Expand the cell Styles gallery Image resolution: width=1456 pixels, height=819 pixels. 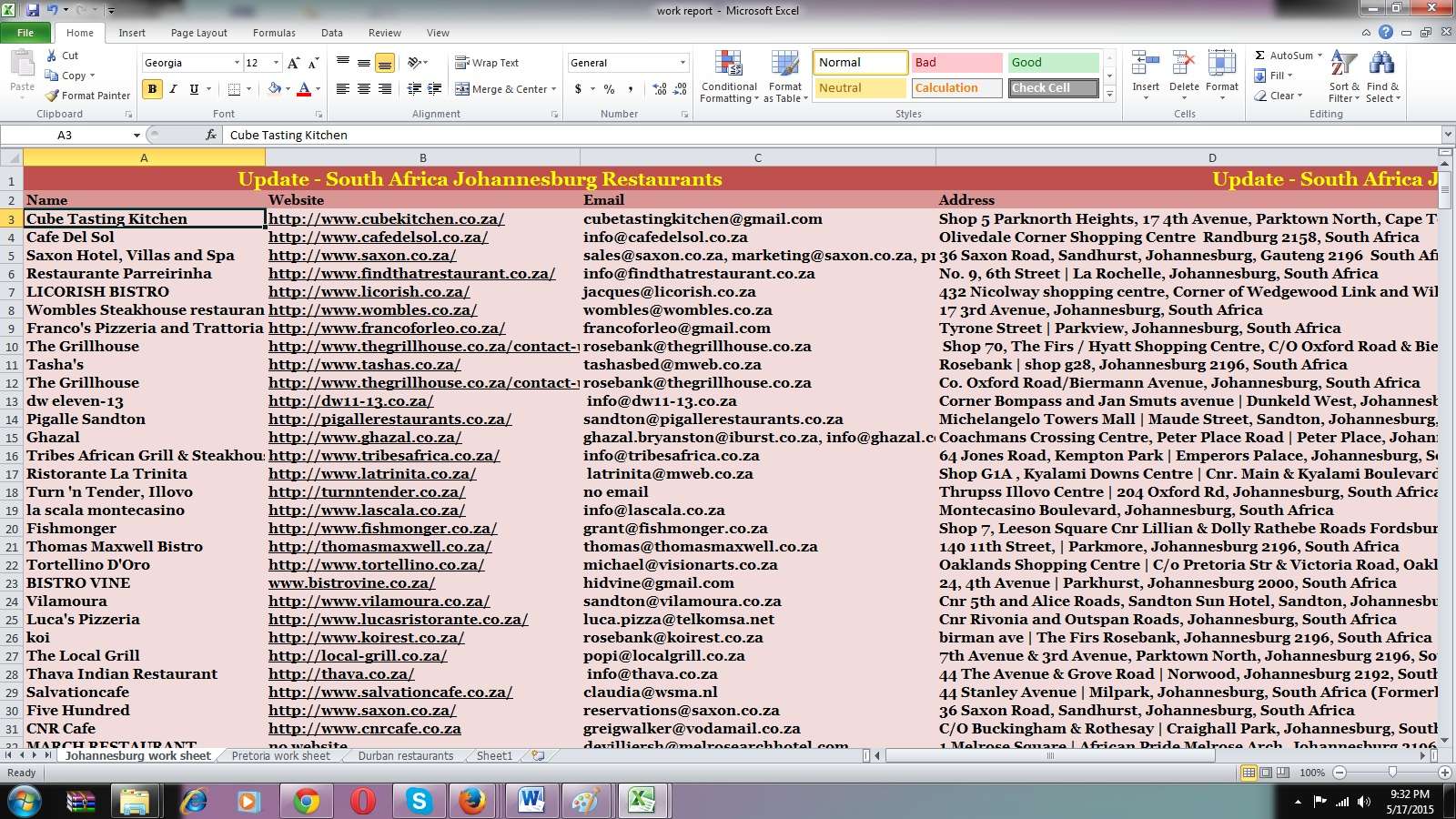tap(1109, 93)
